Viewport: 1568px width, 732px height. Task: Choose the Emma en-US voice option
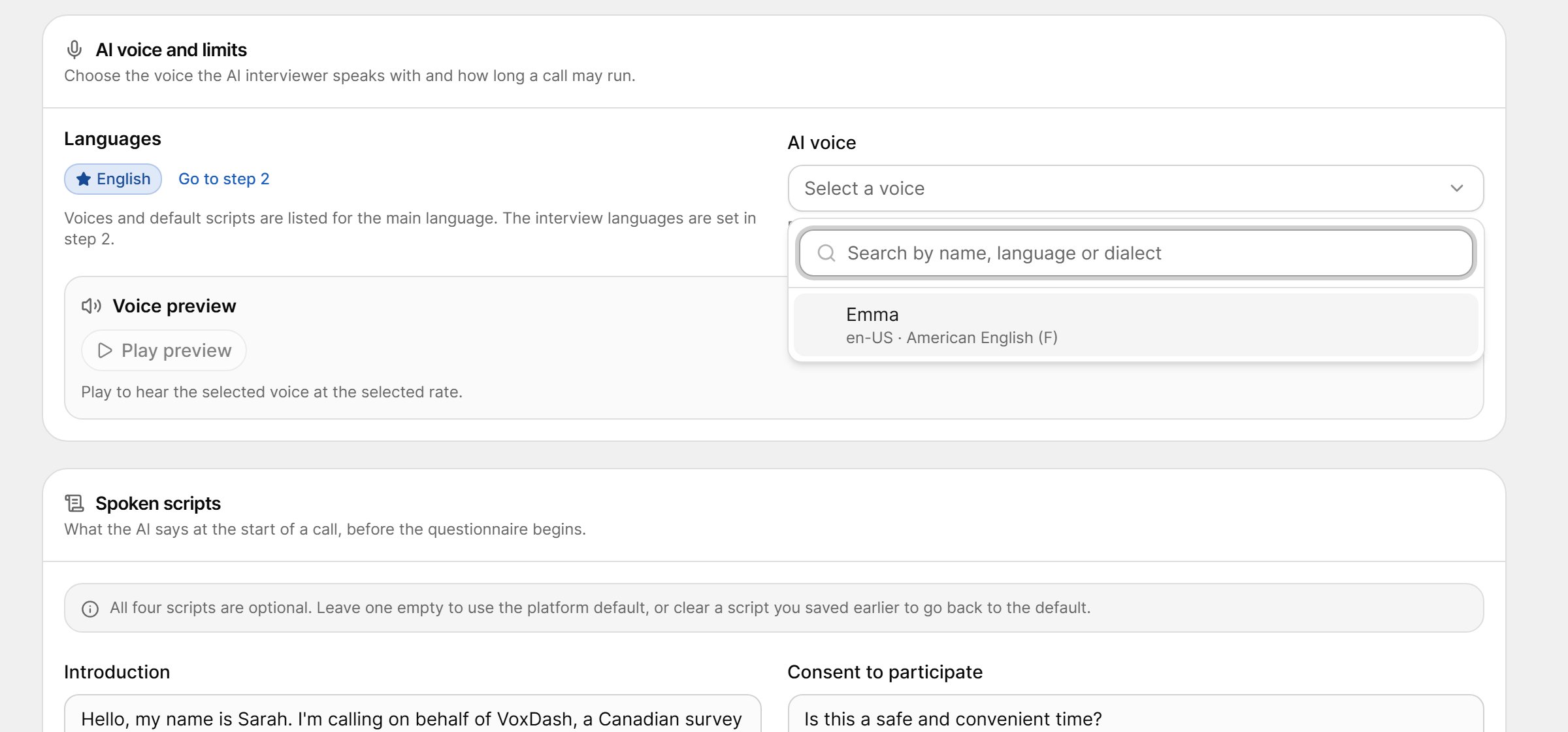(1135, 325)
